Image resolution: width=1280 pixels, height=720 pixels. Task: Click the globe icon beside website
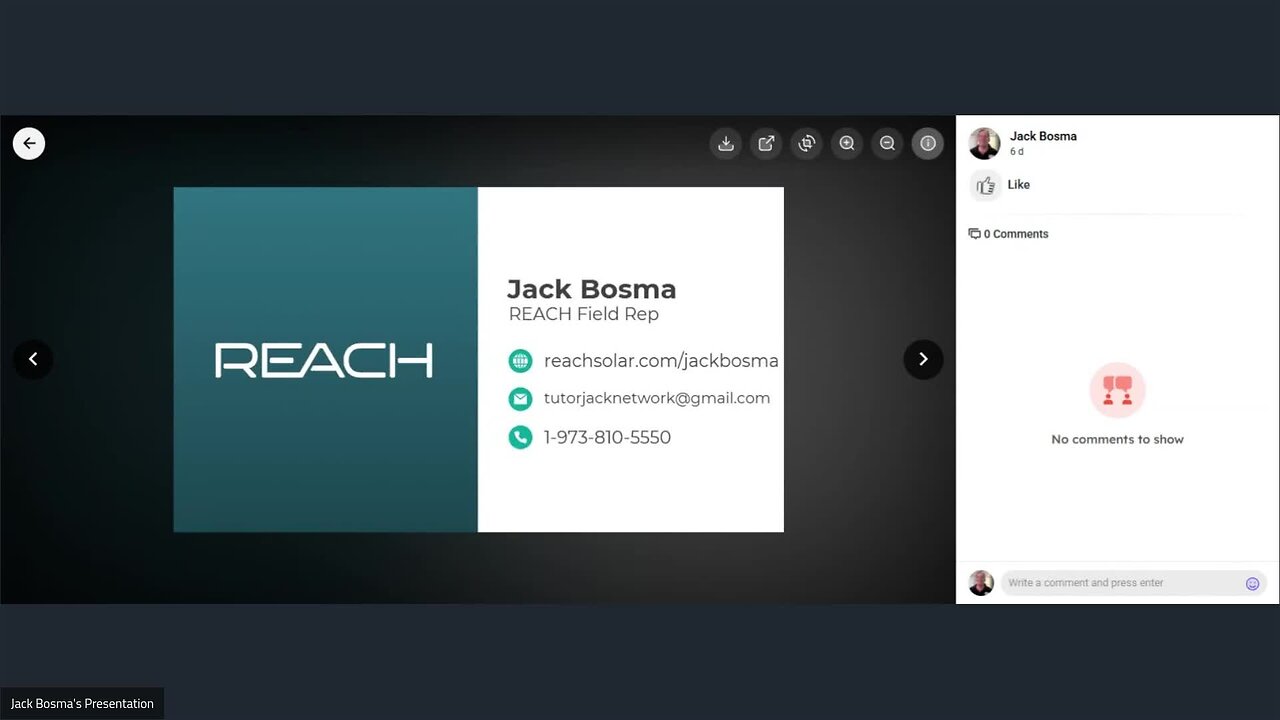[x=520, y=361]
